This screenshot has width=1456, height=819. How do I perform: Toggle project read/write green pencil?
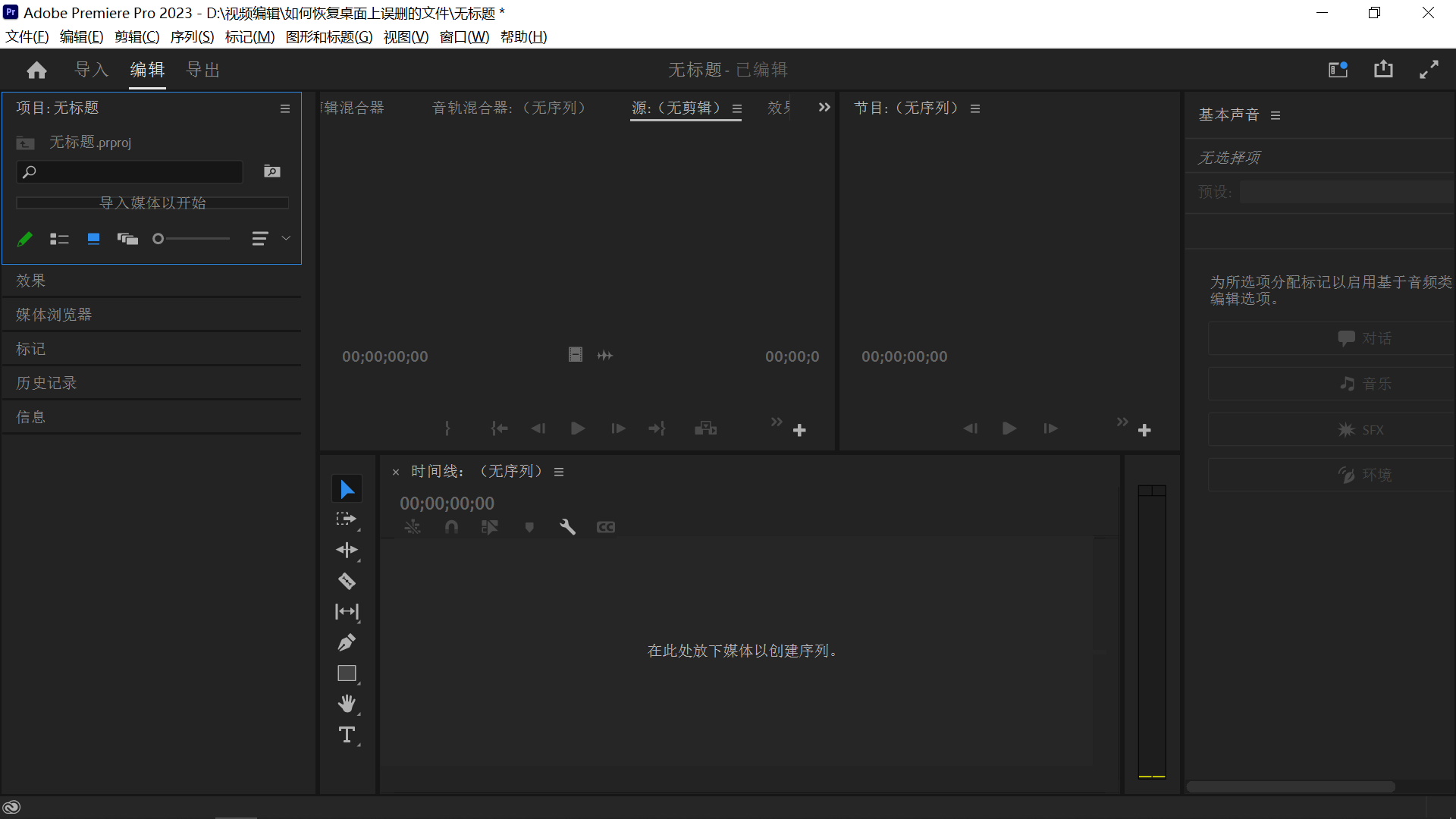[x=25, y=239]
